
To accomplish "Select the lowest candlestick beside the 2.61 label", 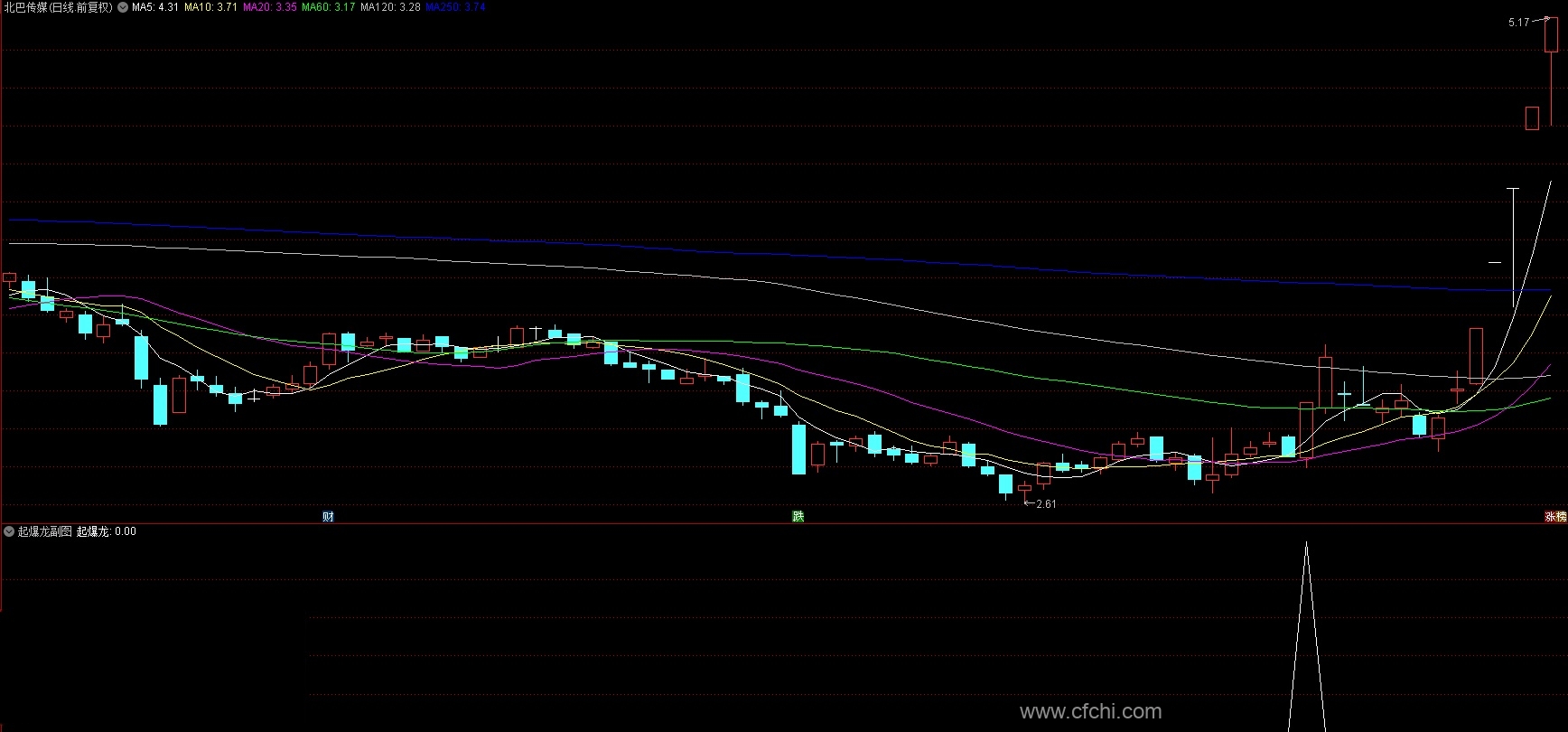I will [1024, 491].
